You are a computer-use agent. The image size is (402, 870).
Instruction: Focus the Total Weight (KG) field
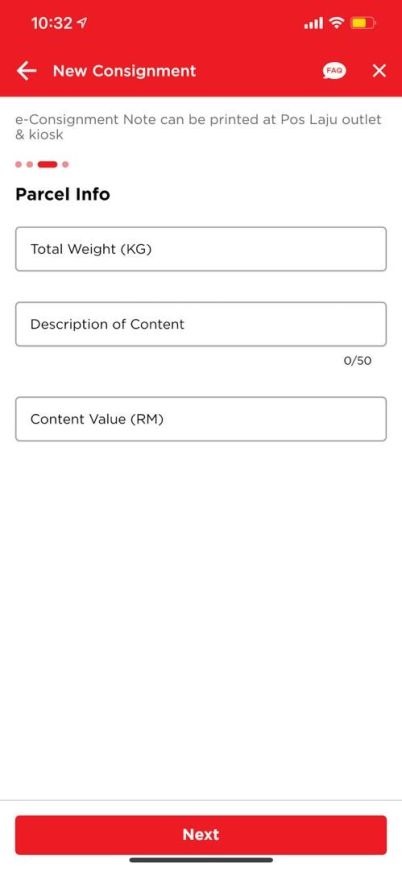click(201, 249)
